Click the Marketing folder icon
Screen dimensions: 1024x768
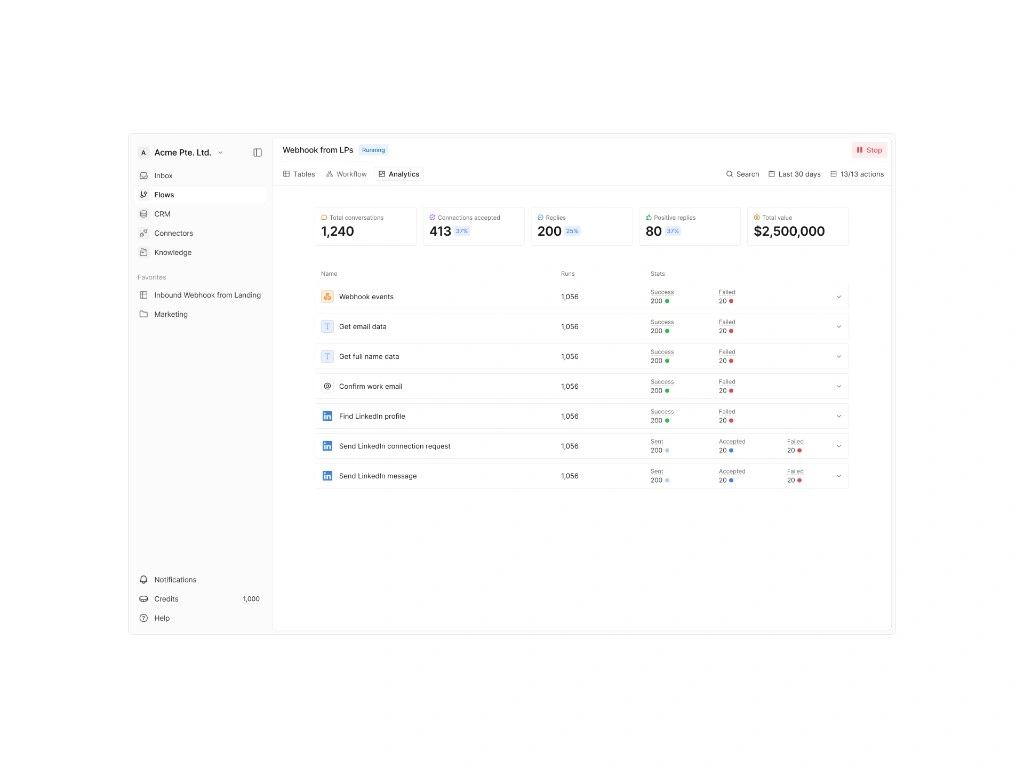(x=144, y=314)
